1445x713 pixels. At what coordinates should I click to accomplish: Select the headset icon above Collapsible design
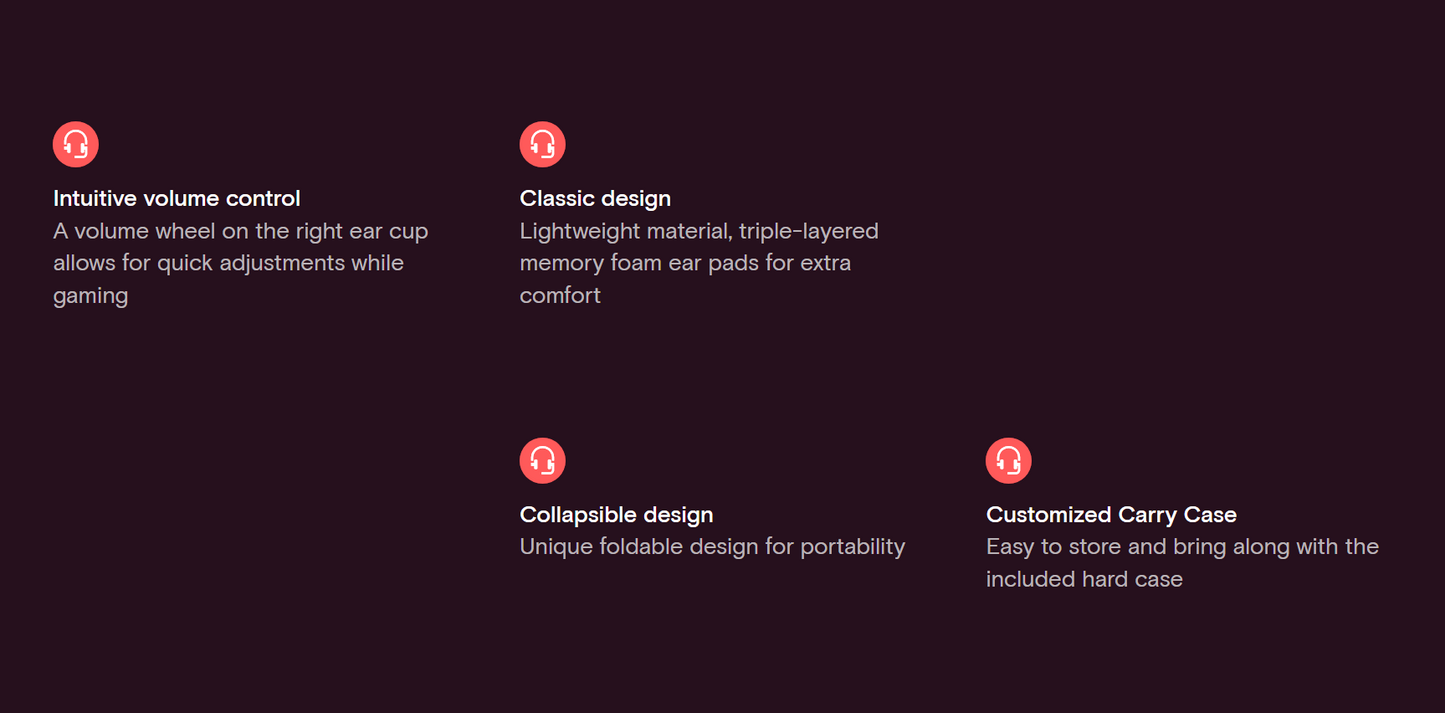click(543, 461)
